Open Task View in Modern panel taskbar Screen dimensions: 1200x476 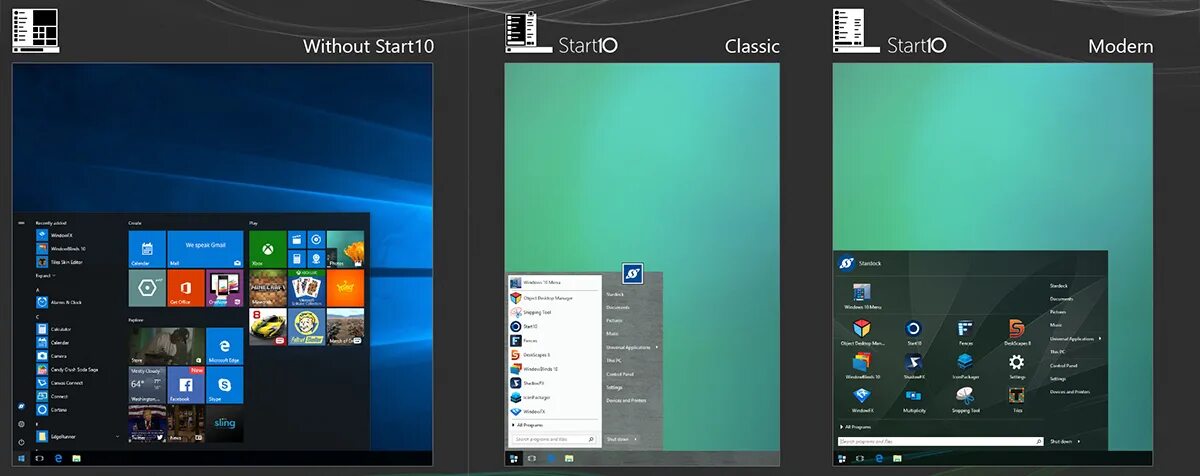[x=861, y=458]
